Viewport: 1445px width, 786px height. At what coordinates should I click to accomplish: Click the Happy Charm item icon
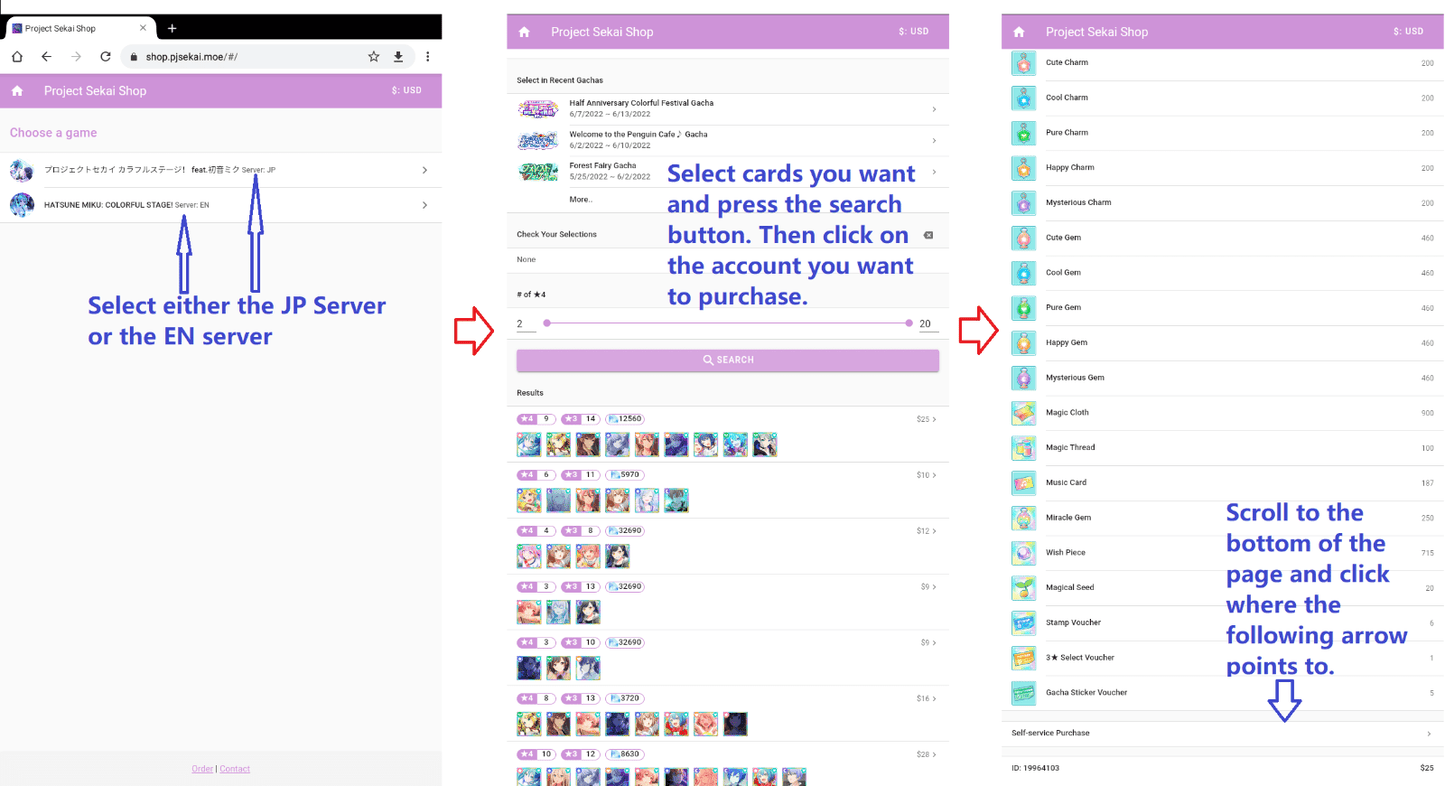(x=1024, y=168)
